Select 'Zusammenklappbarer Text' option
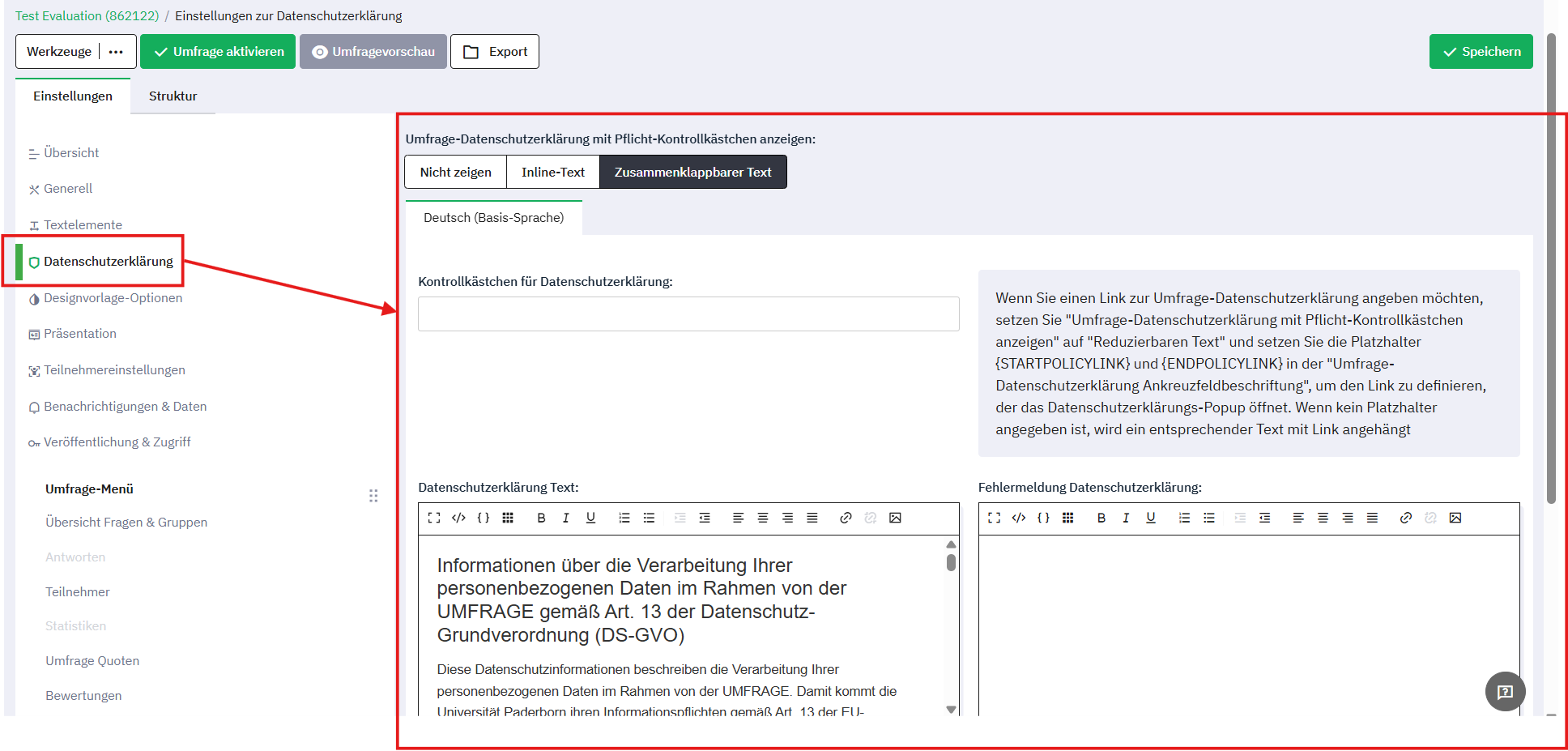1568x751 pixels. 692,172
